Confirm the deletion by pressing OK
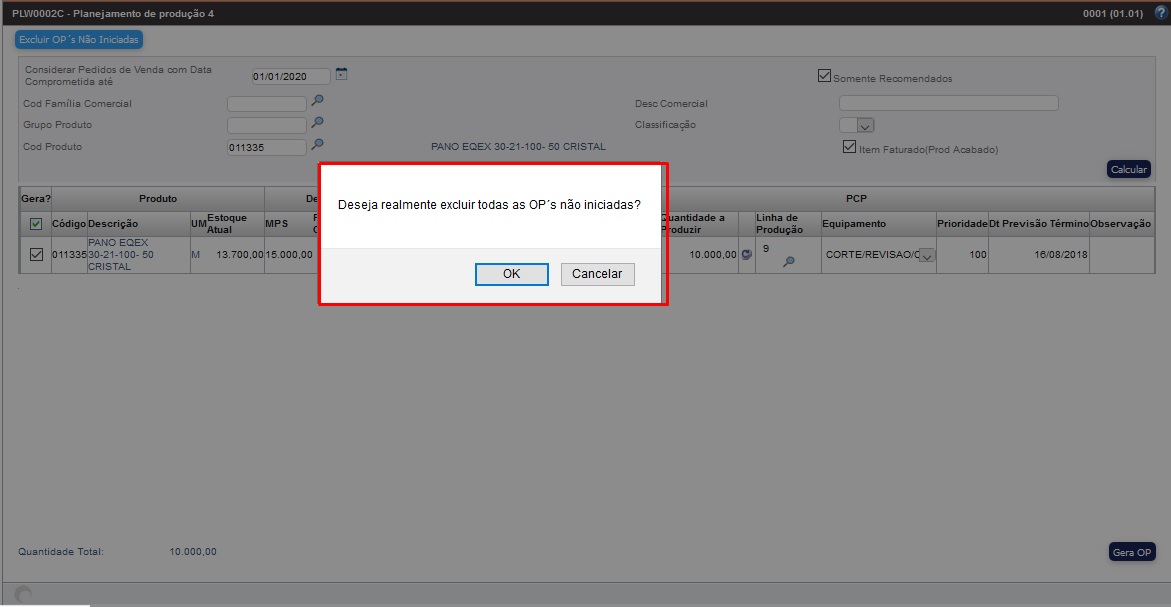Image resolution: width=1171 pixels, height=607 pixels. pyautogui.click(x=511, y=274)
